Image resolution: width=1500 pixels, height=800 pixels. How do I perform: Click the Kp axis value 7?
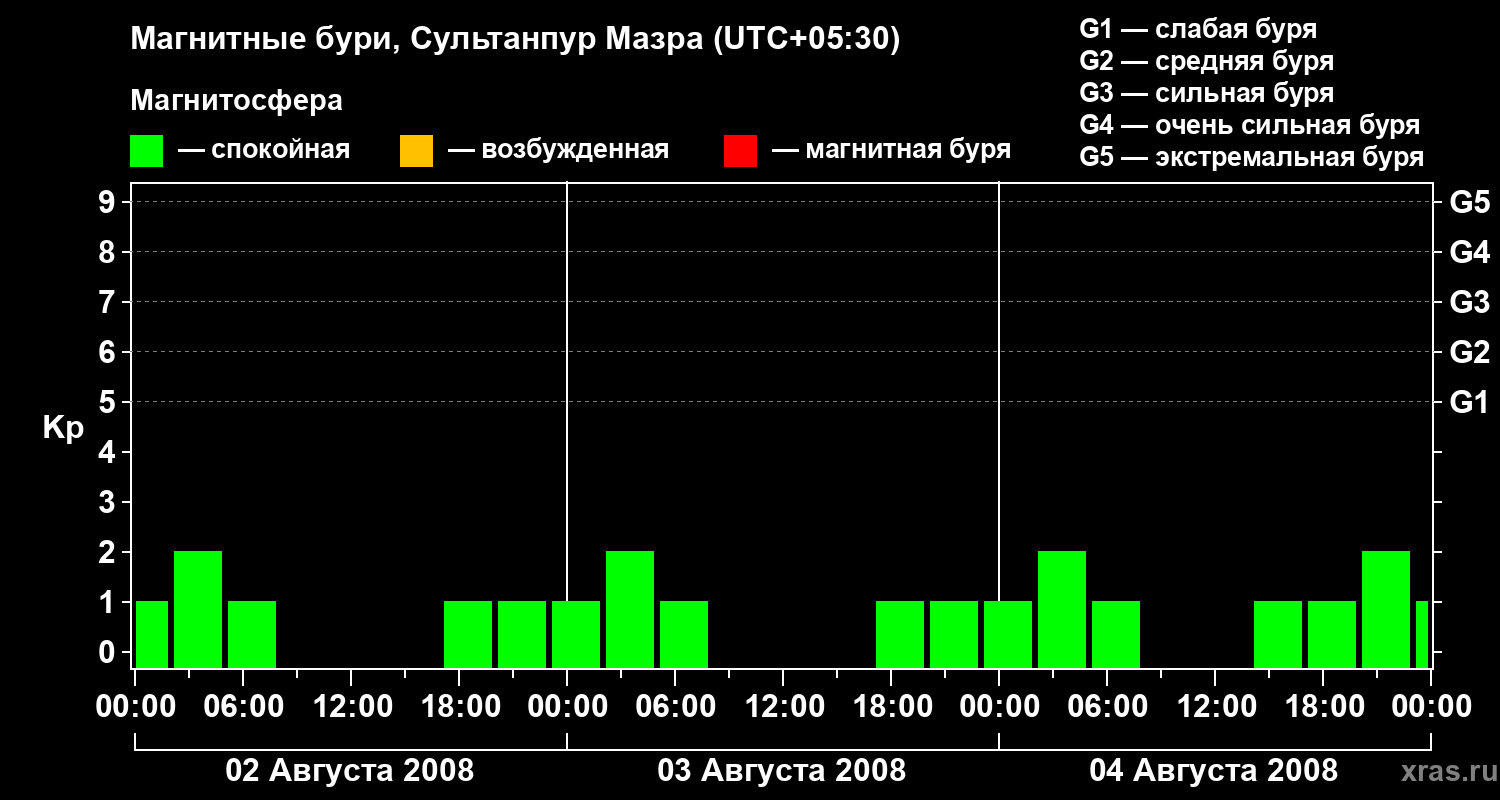pos(108,302)
